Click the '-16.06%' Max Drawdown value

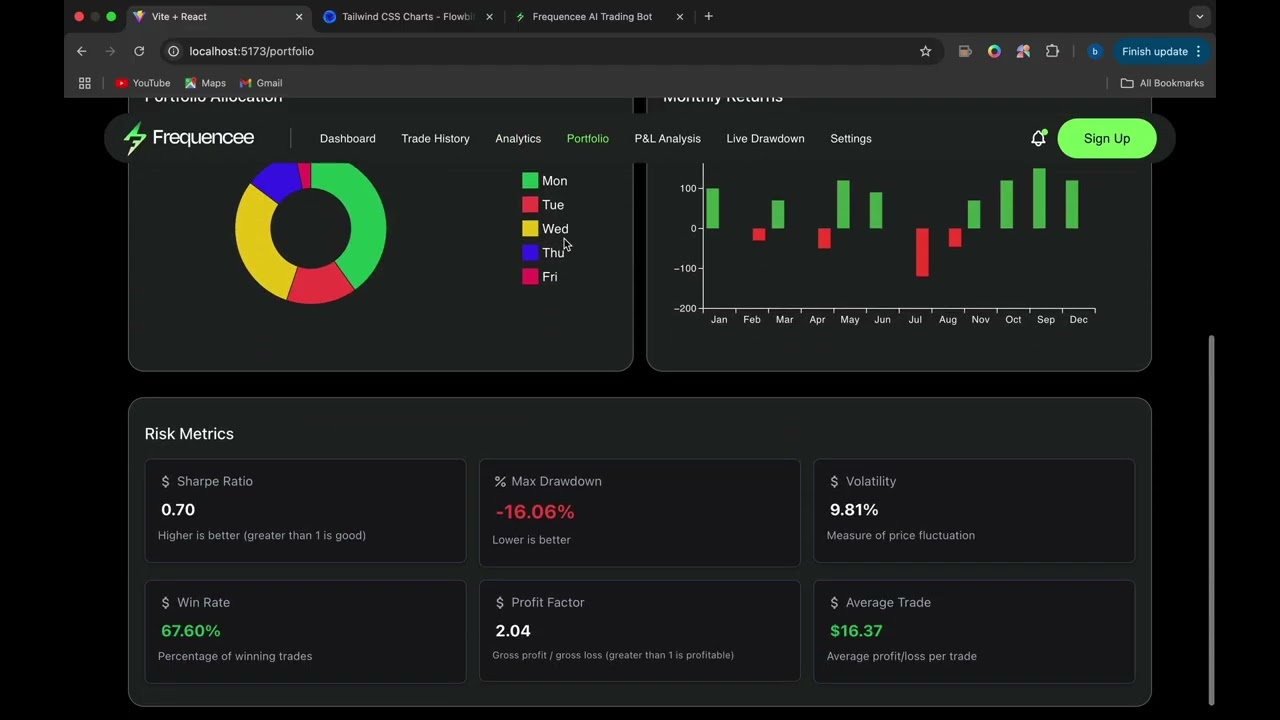tap(535, 512)
